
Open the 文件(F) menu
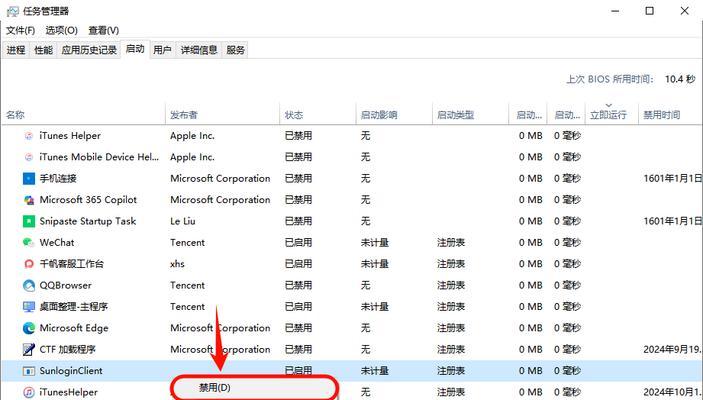[x=21, y=30]
